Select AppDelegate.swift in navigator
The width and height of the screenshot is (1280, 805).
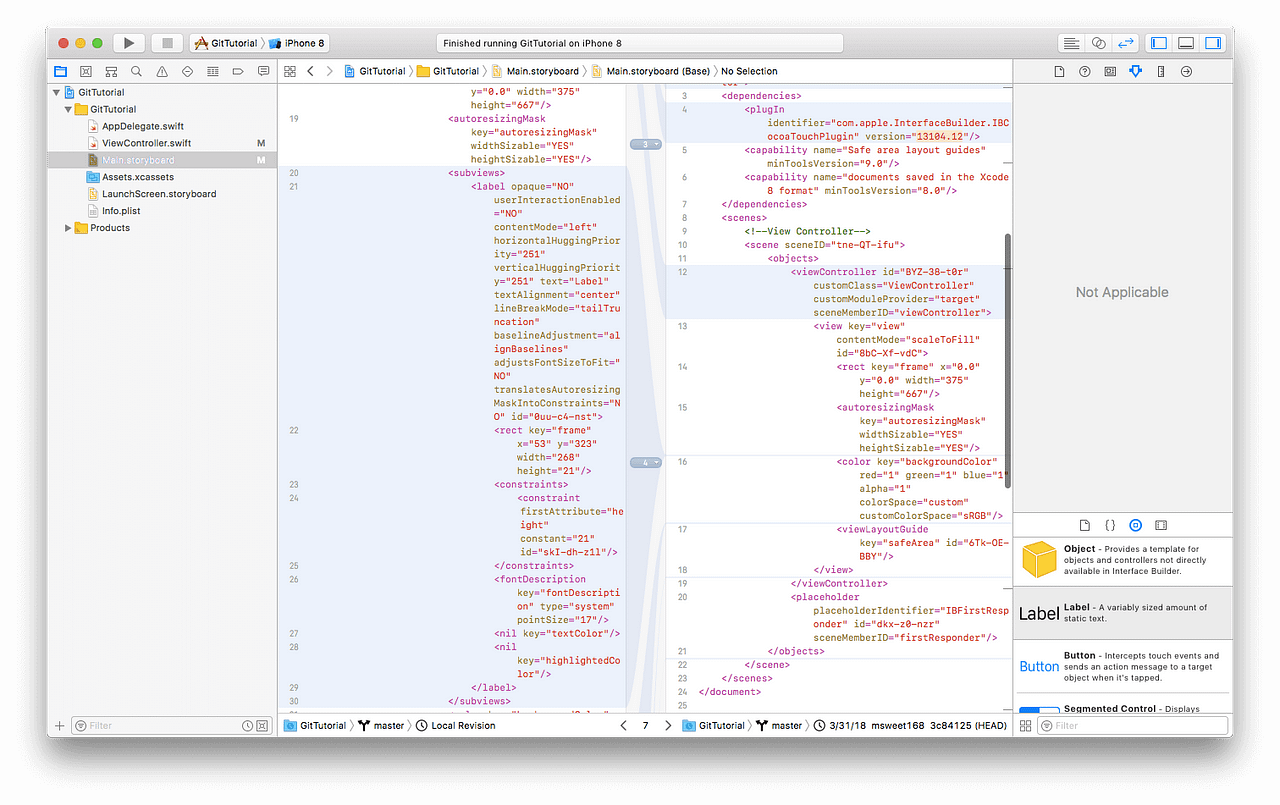[143, 126]
